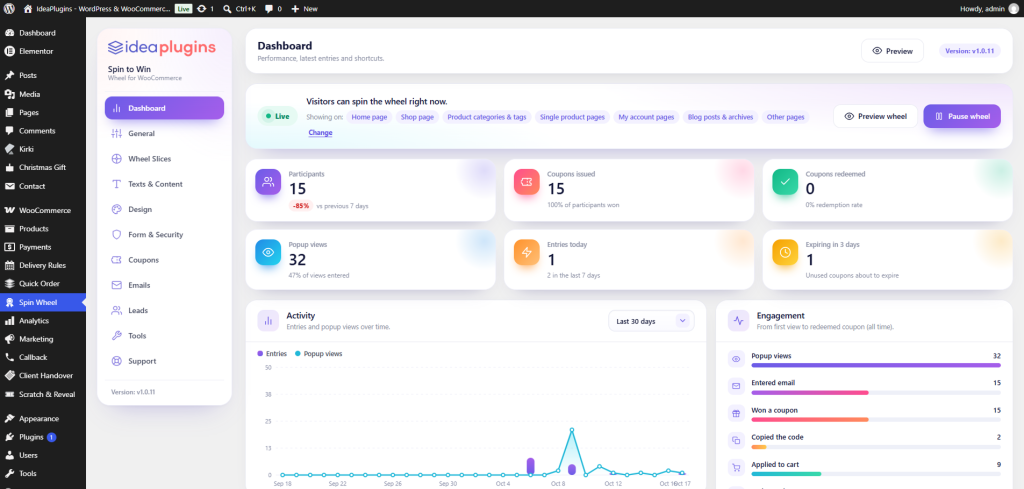The width and height of the screenshot is (1024, 489).
Task: Open WooCommerce in the WordPress sidebar
Action: pyautogui.click(x=42, y=210)
